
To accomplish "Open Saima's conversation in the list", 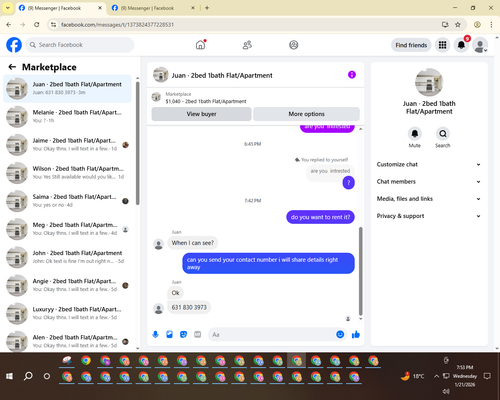I will point(68,201).
